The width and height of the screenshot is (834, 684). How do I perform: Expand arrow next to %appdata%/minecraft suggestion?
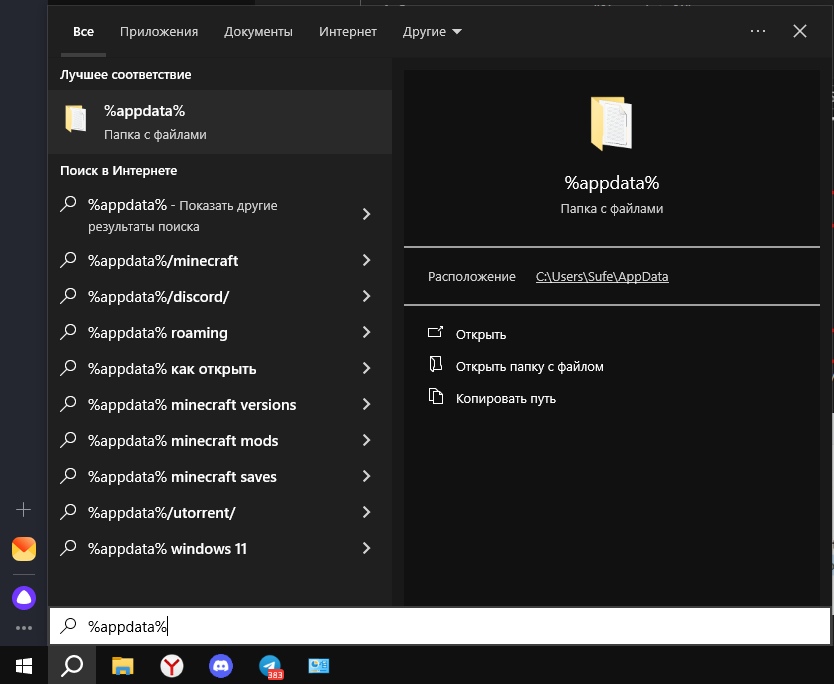pyautogui.click(x=366, y=261)
